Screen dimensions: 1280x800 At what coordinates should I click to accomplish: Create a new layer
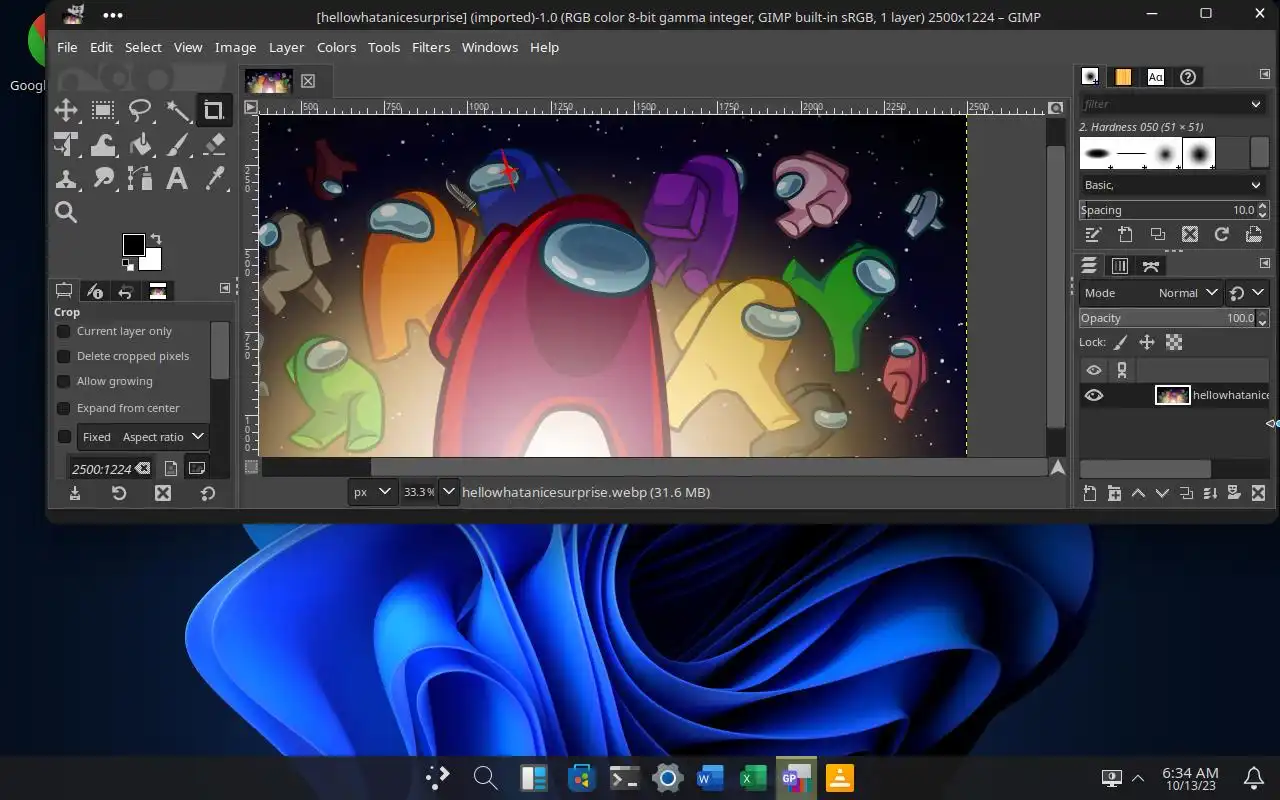1090,493
